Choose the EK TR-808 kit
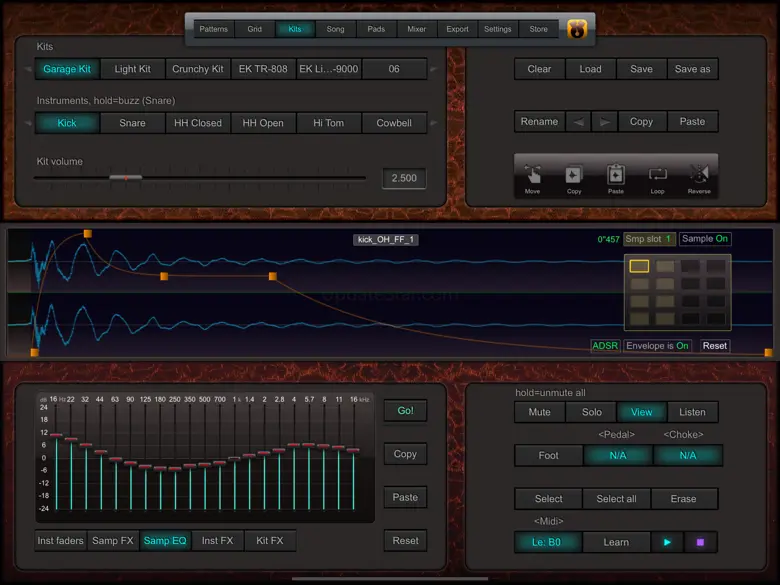 pyautogui.click(x=263, y=69)
